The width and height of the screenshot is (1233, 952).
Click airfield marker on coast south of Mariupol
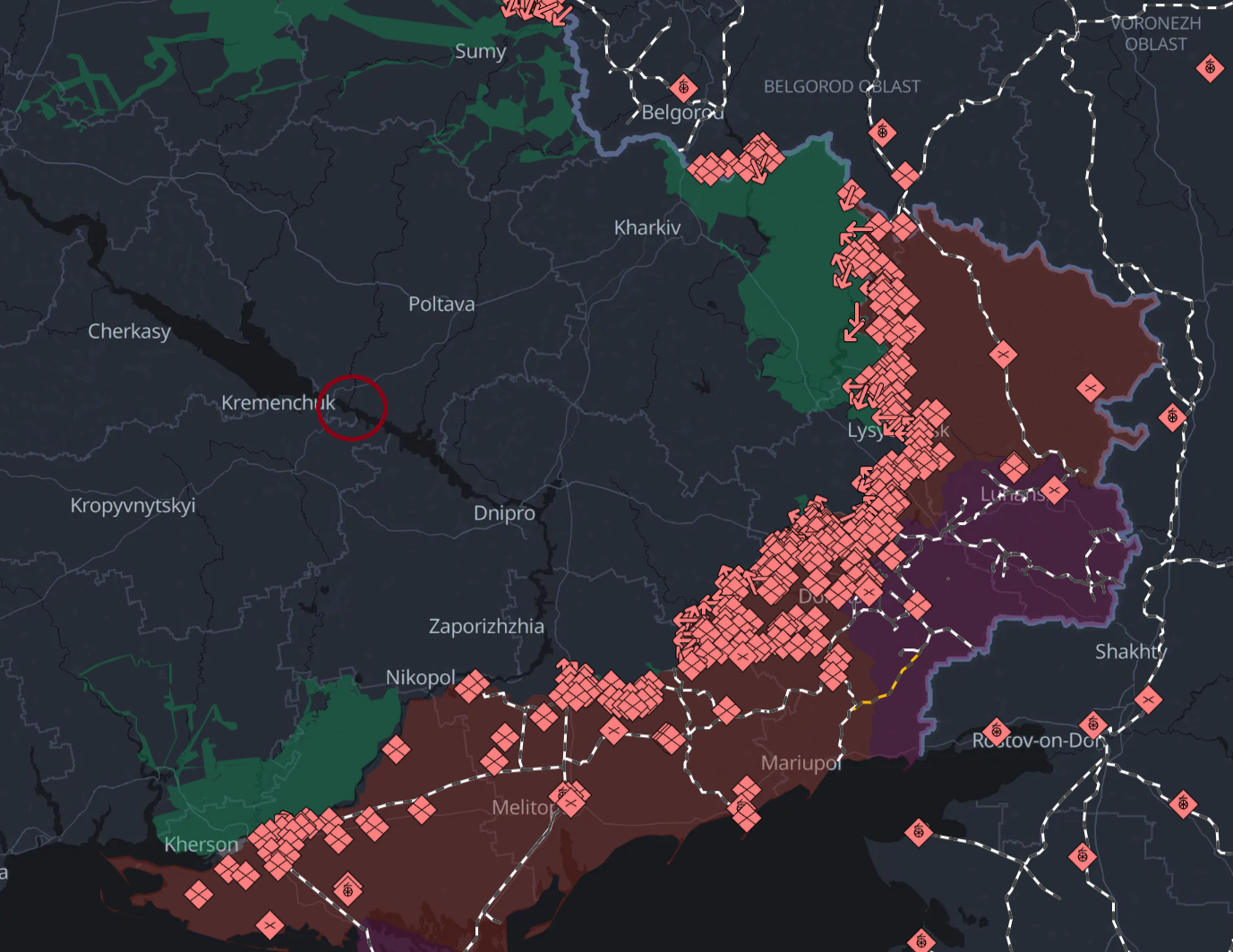[x=918, y=832]
